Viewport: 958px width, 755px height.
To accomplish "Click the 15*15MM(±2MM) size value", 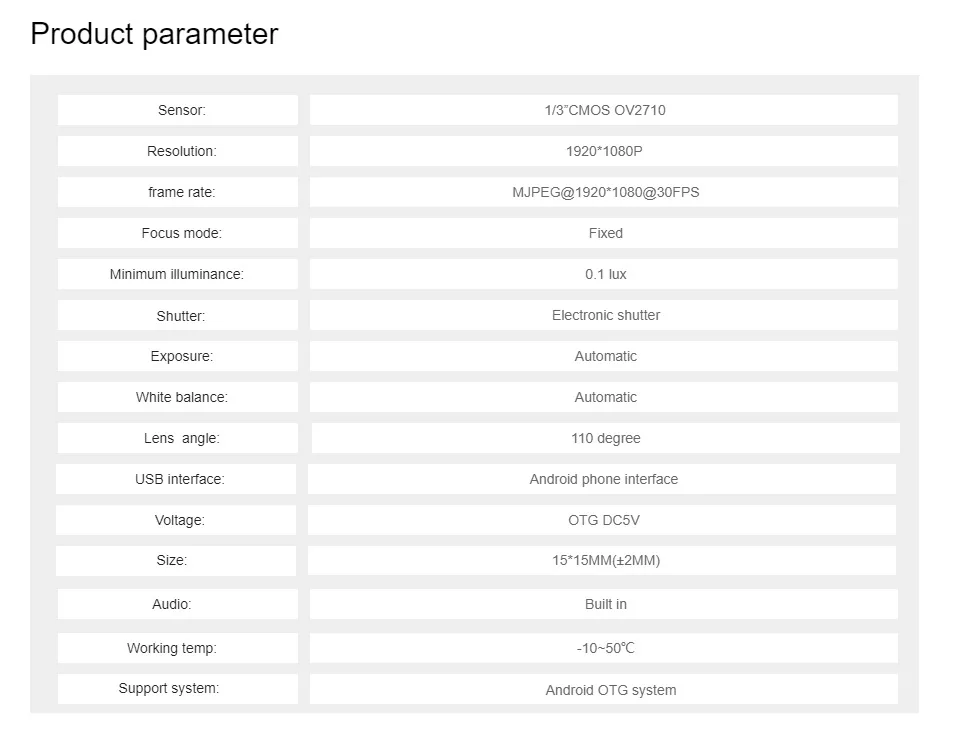I will pos(605,560).
